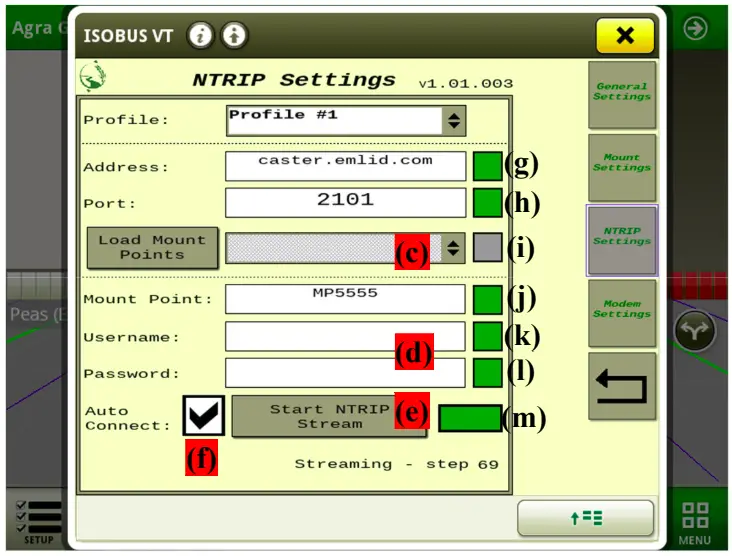Select the Username input field

coord(345,336)
